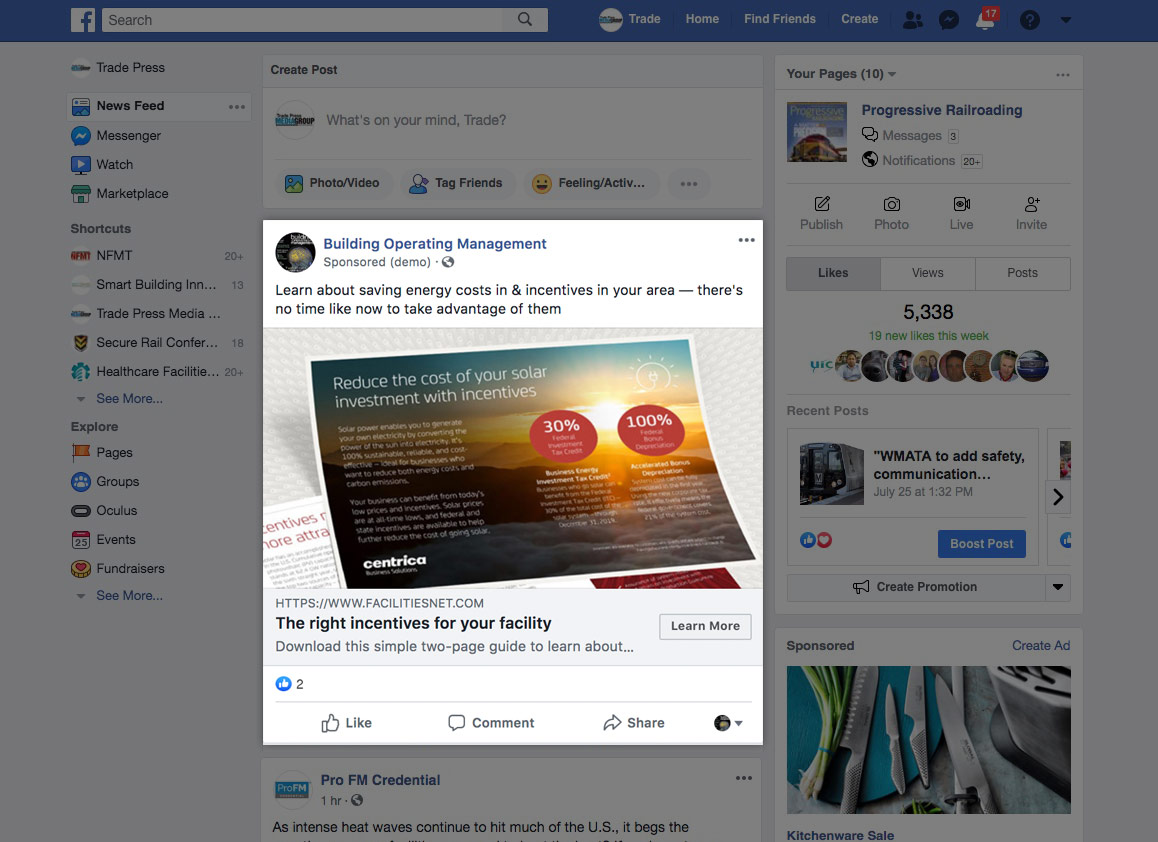Switch to Likes tab
The image size is (1158, 842).
(833, 273)
